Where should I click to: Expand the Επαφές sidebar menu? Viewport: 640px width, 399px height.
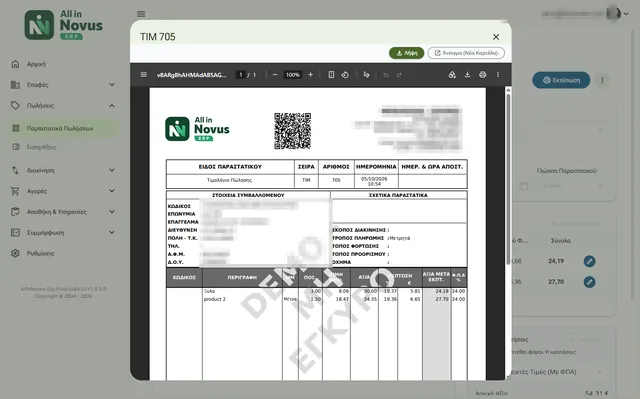64,85
